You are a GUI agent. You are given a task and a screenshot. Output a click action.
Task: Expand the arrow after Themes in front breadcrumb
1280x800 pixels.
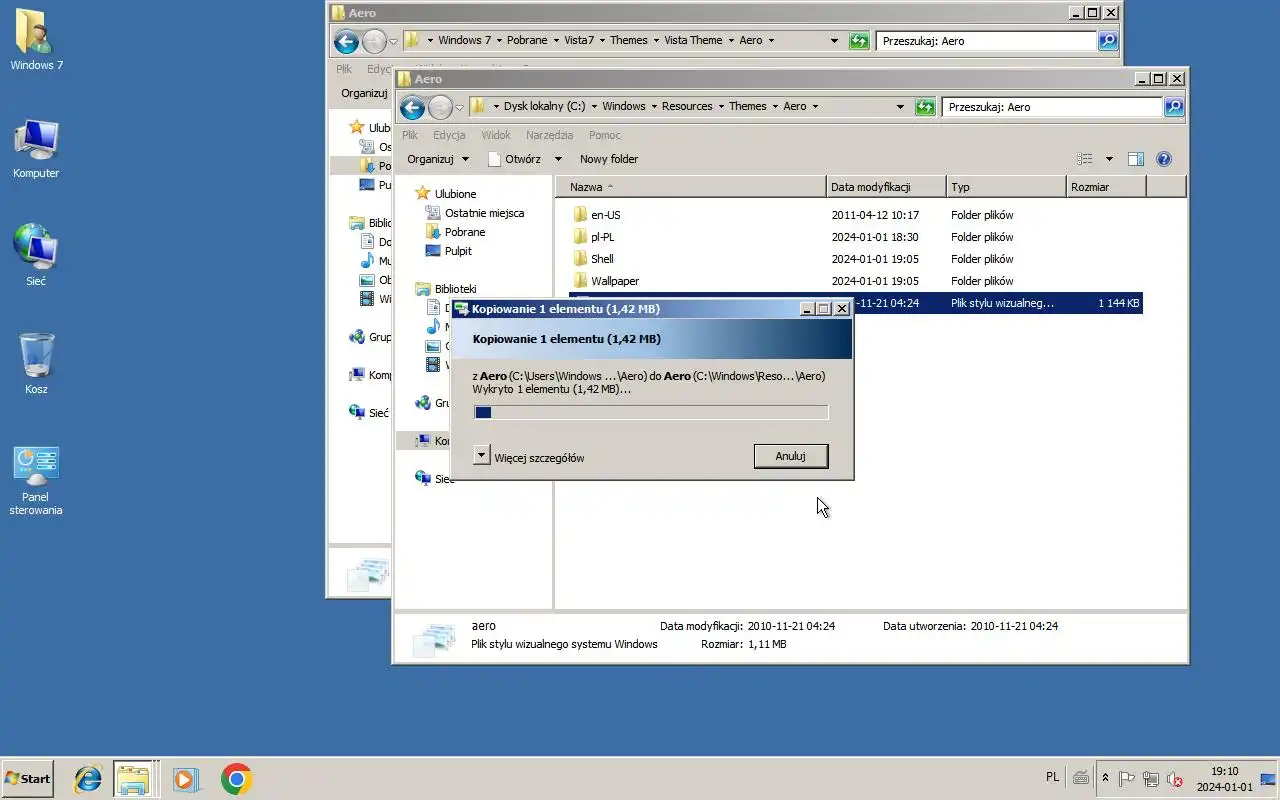(x=774, y=106)
